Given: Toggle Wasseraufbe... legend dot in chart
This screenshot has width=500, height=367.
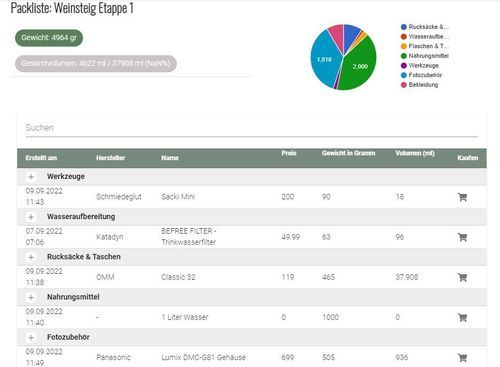Looking at the screenshot, I should point(404,37).
